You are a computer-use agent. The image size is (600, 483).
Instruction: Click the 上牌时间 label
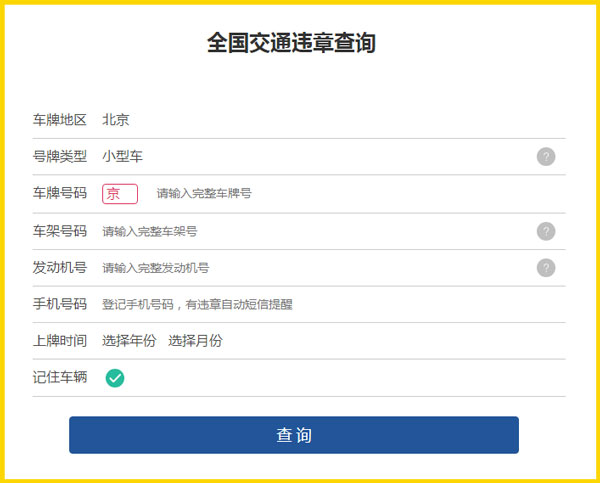point(60,341)
